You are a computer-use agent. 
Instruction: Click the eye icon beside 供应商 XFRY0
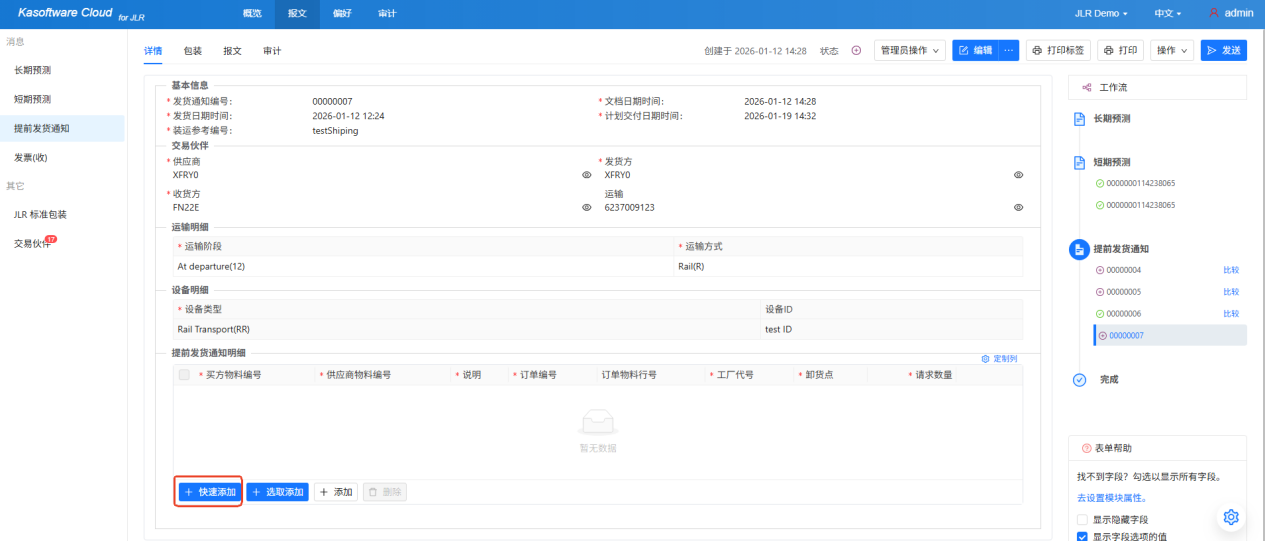(587, 175)
